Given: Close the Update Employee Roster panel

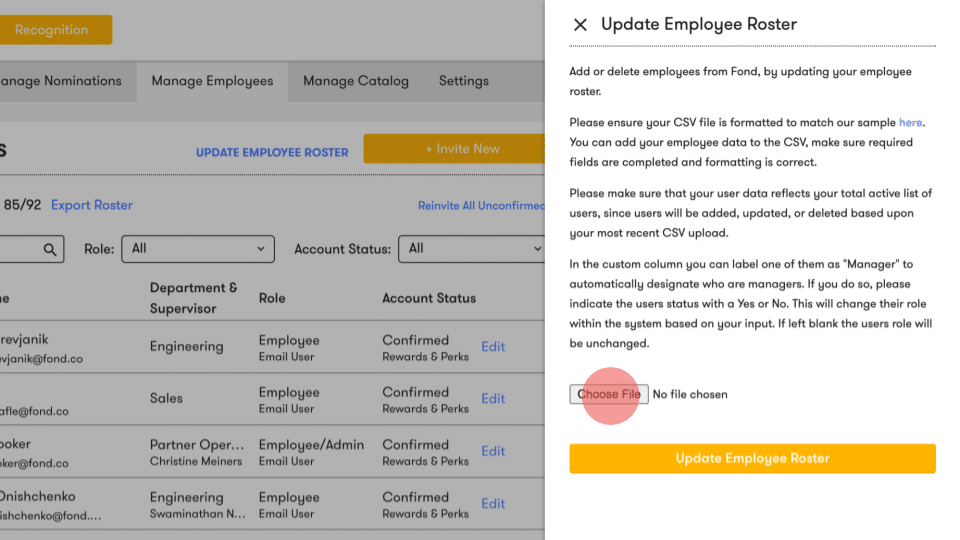Looking at the screenshot, I should point(580,24).
